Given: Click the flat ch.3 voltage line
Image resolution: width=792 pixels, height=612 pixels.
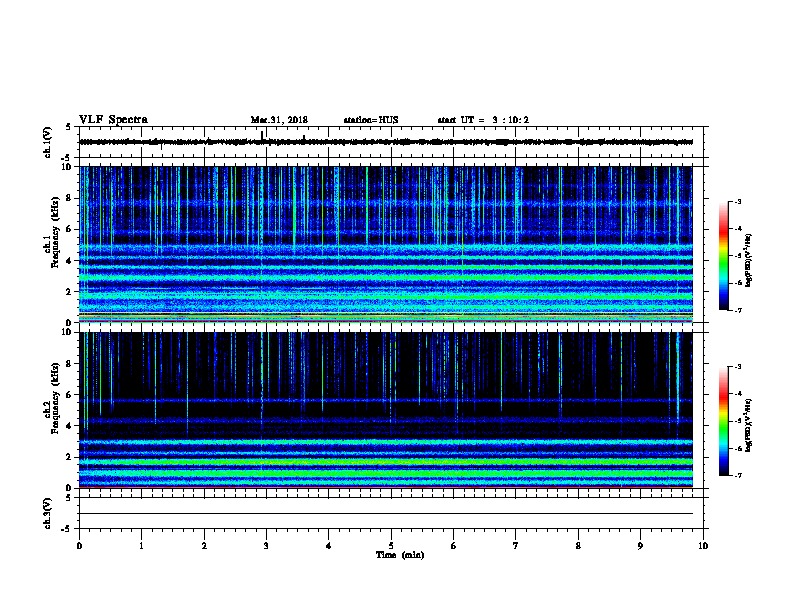Looking at the screenshot, I should [x=386, y=514].
